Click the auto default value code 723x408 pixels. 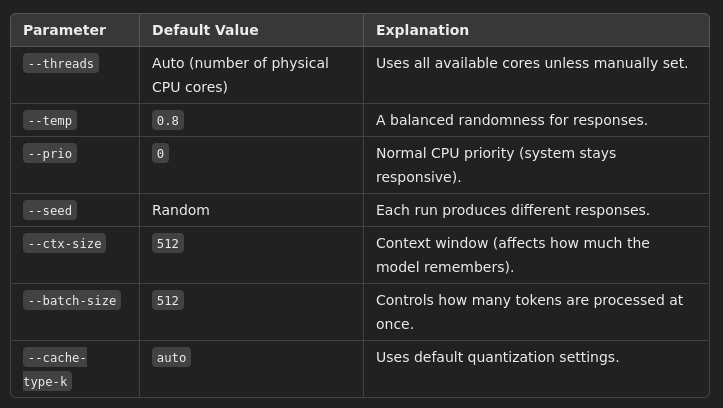click(171, 357)
